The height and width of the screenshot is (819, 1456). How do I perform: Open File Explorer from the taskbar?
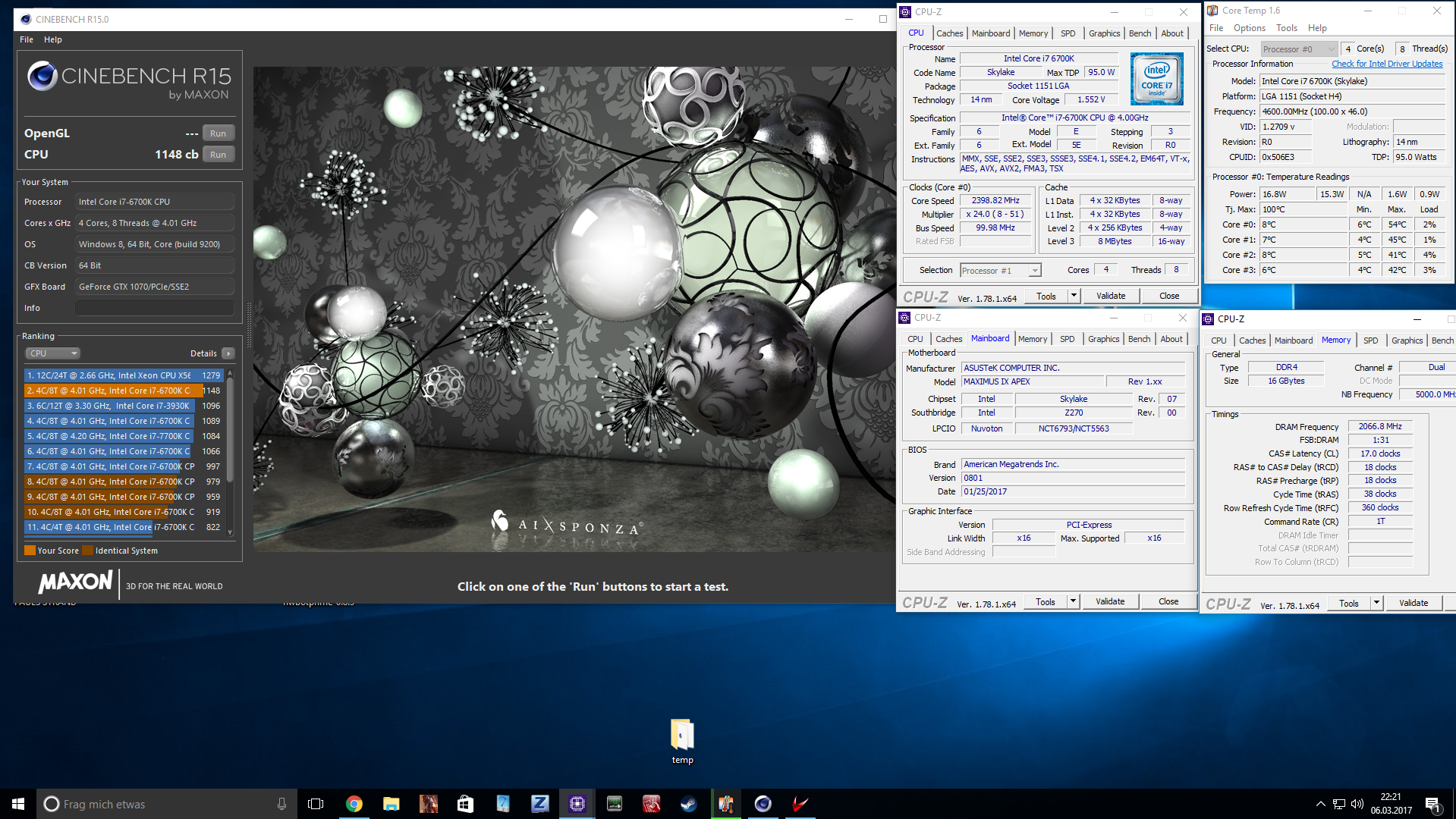[x=391, y=804]
